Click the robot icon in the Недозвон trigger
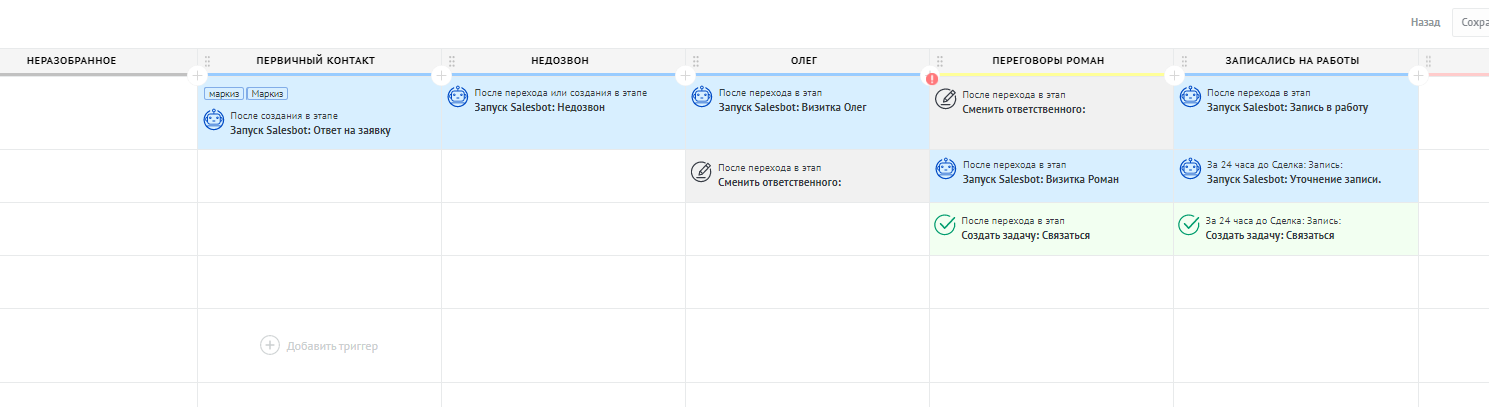The height and width of the screenshot is (407, 1489). click(x=458, y=98)
